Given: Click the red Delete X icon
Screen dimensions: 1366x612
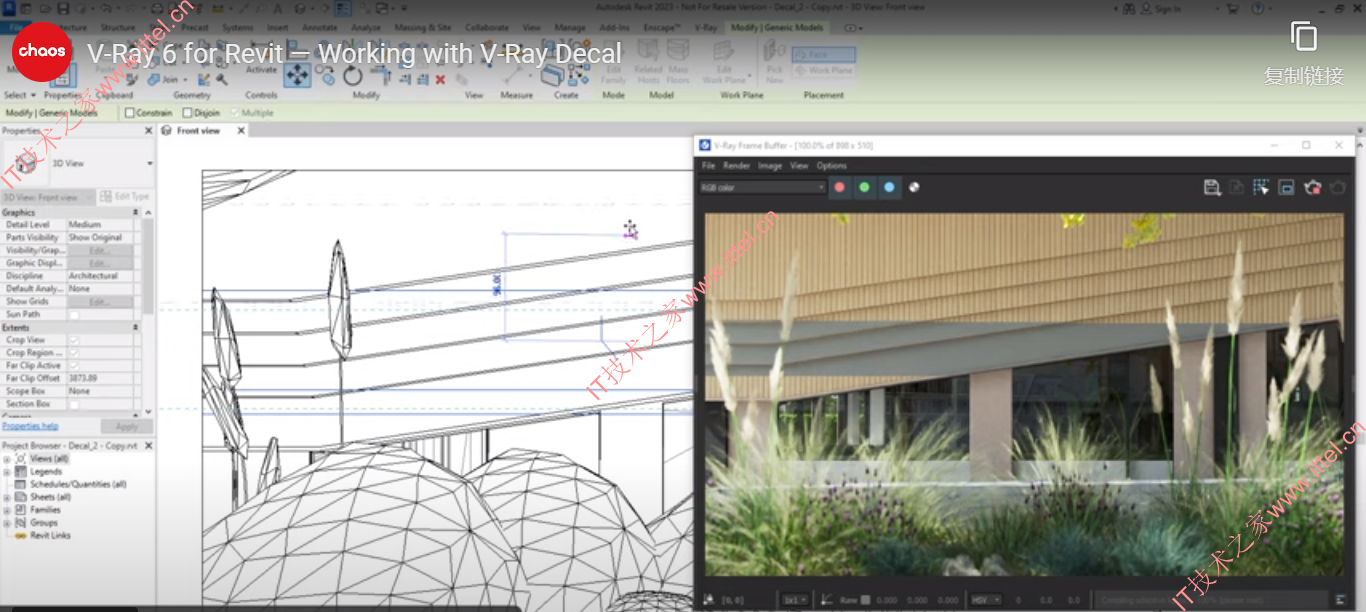Looking at the screenshot, I should pos(440,79).
